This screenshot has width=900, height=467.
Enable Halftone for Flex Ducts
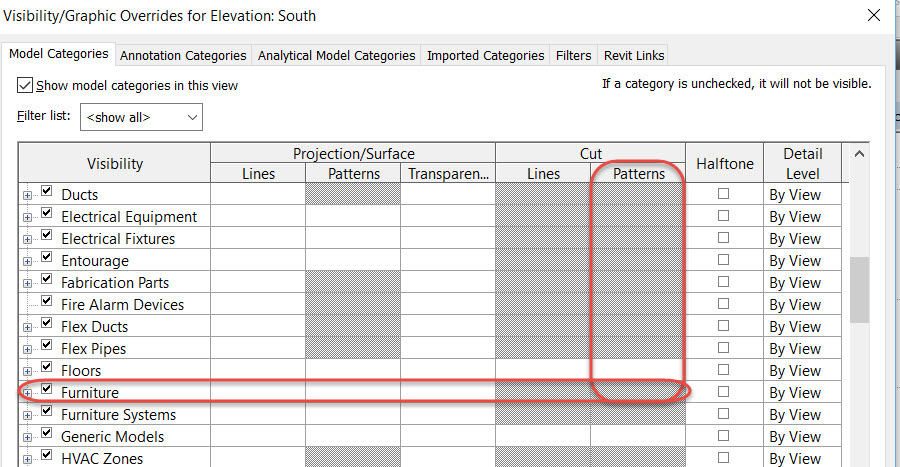(x=723, y=326)
